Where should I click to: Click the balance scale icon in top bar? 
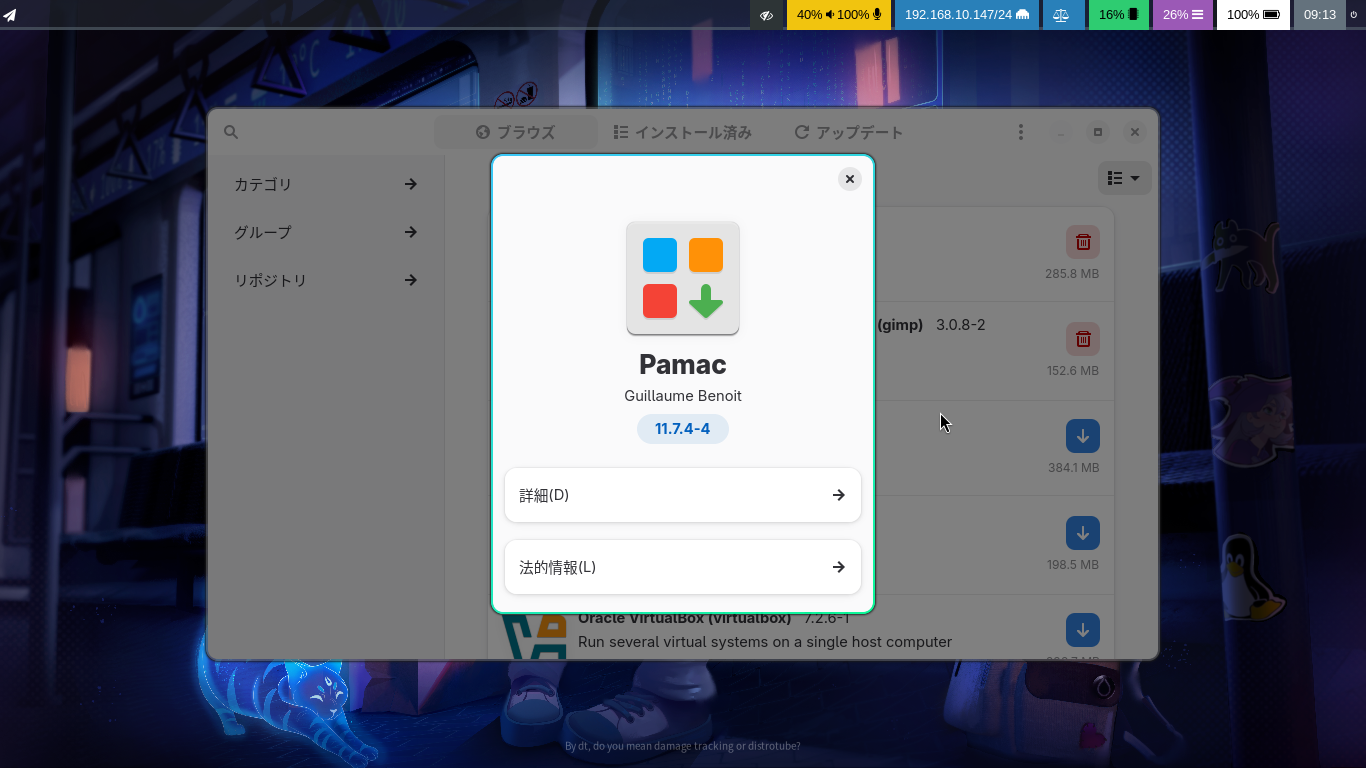[x=1061, y=15]
